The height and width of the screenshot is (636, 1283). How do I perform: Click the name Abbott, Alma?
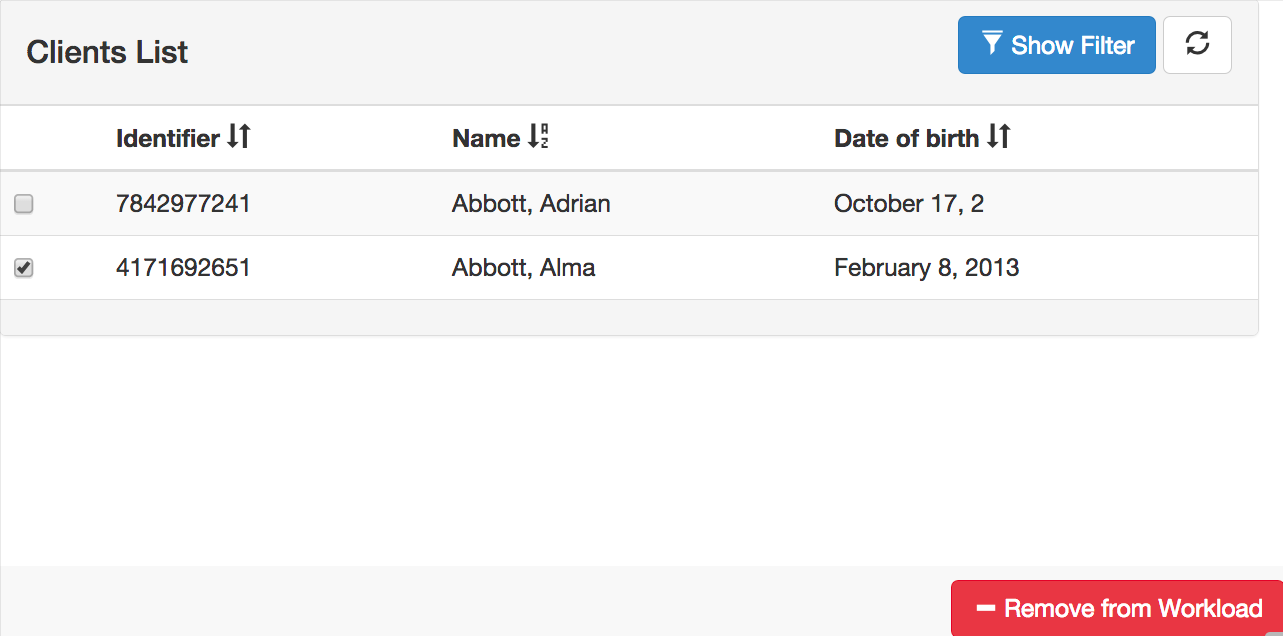click(524, 268)
